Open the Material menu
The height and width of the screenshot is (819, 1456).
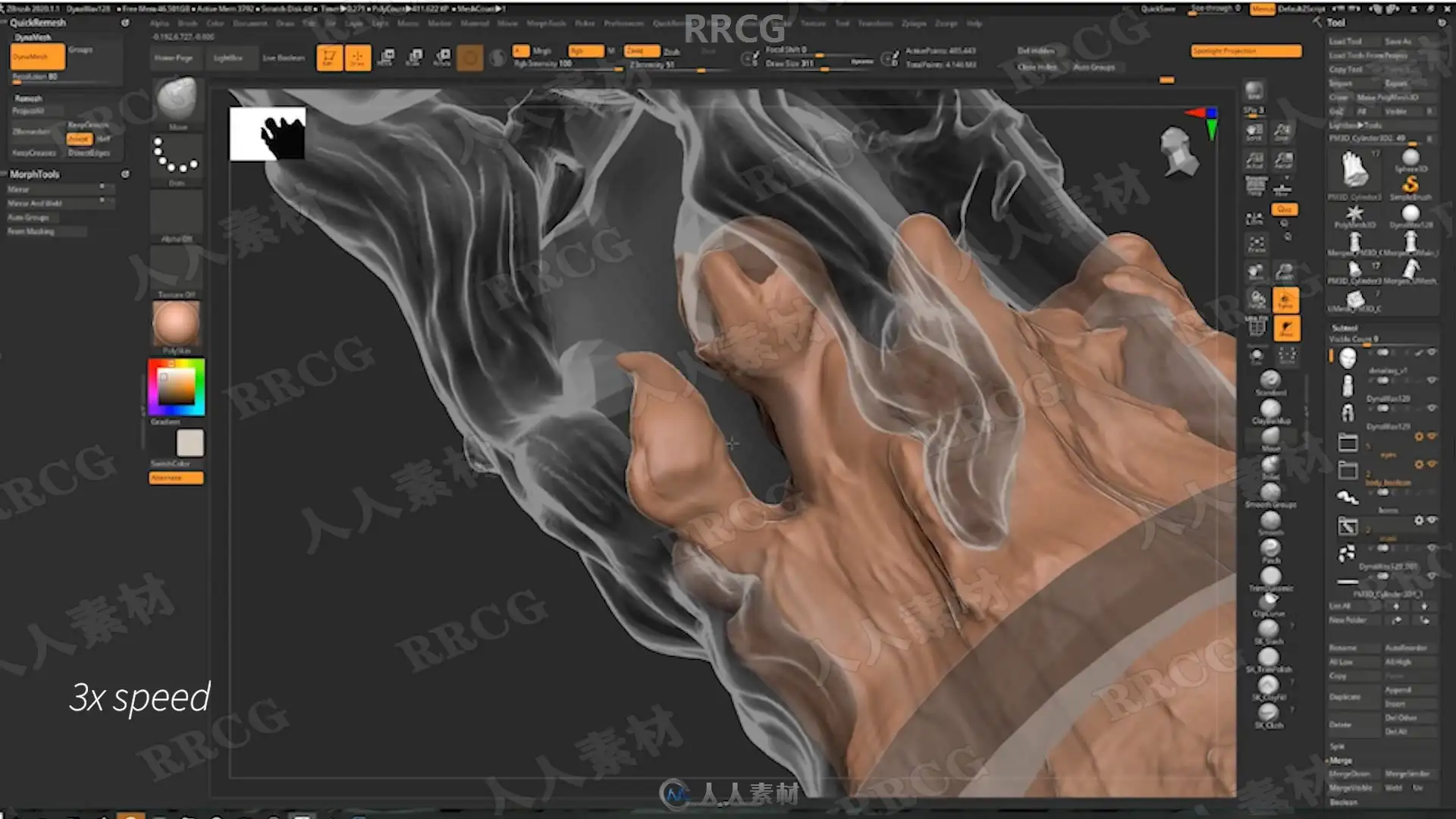(475, 24)
